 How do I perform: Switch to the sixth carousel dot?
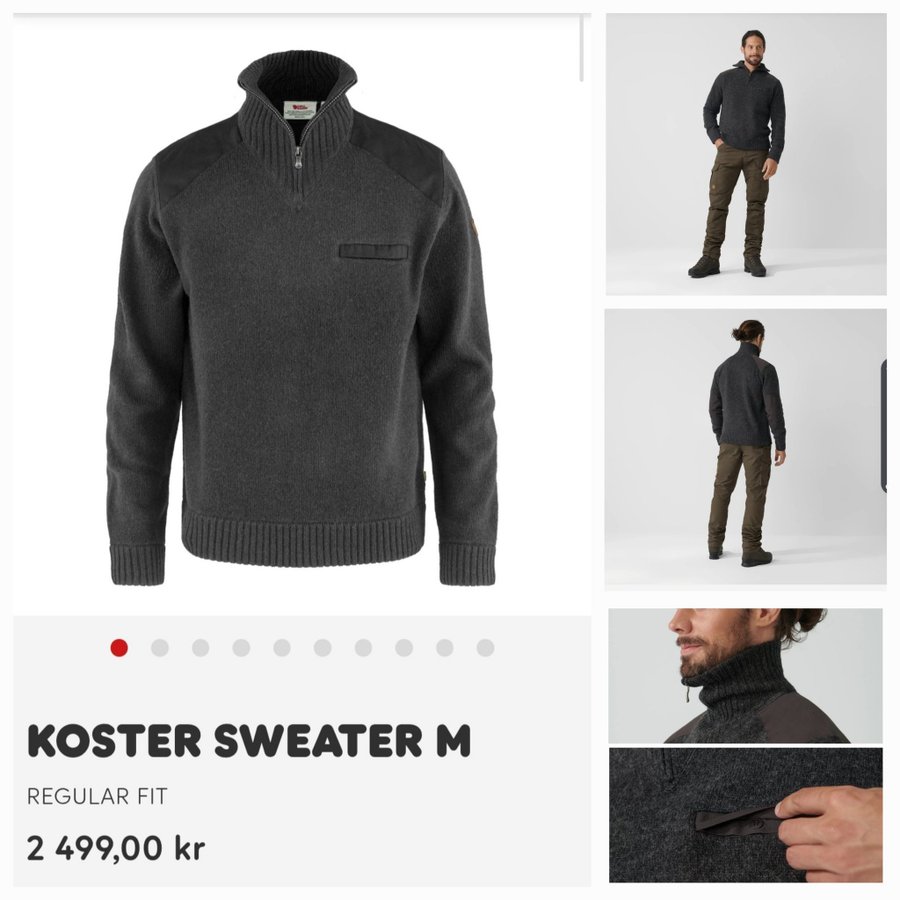click(x=323, y=648)
